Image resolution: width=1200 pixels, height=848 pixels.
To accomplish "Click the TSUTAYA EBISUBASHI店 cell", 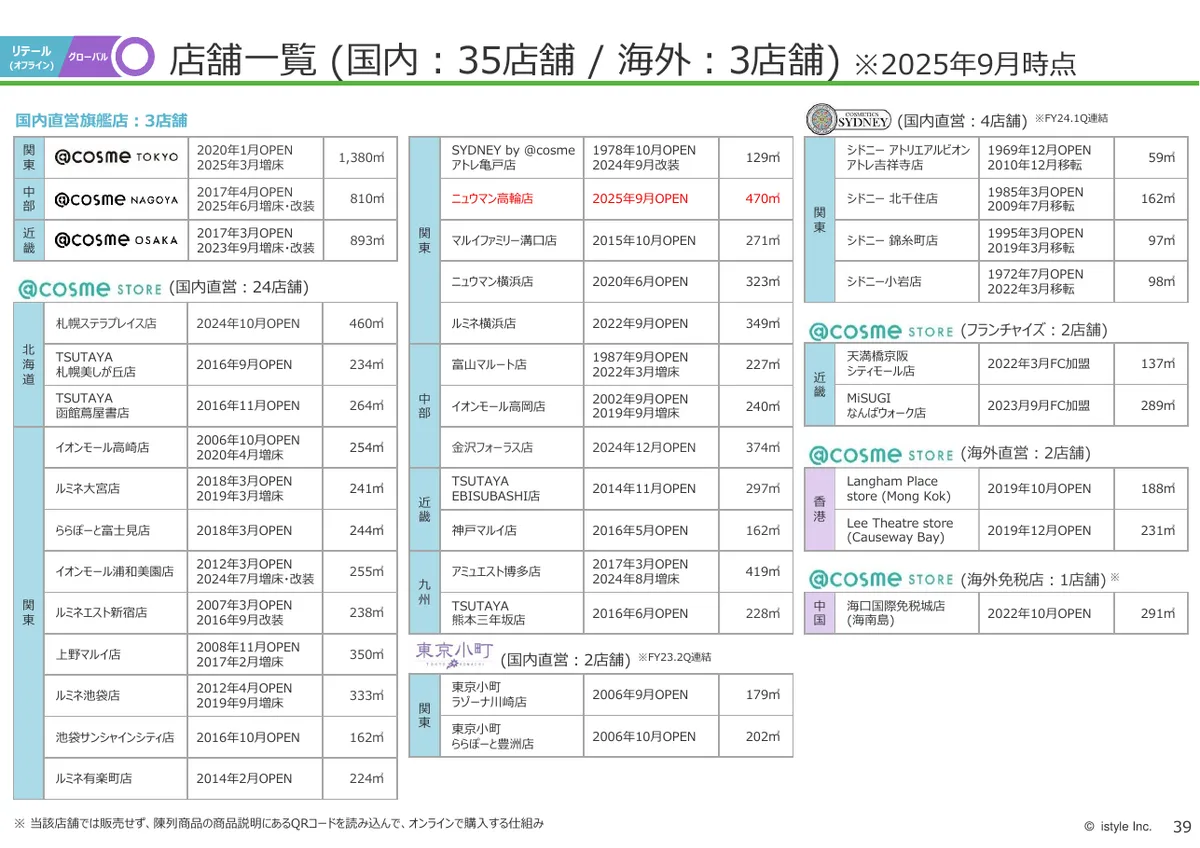I will (x=511, y=489).
